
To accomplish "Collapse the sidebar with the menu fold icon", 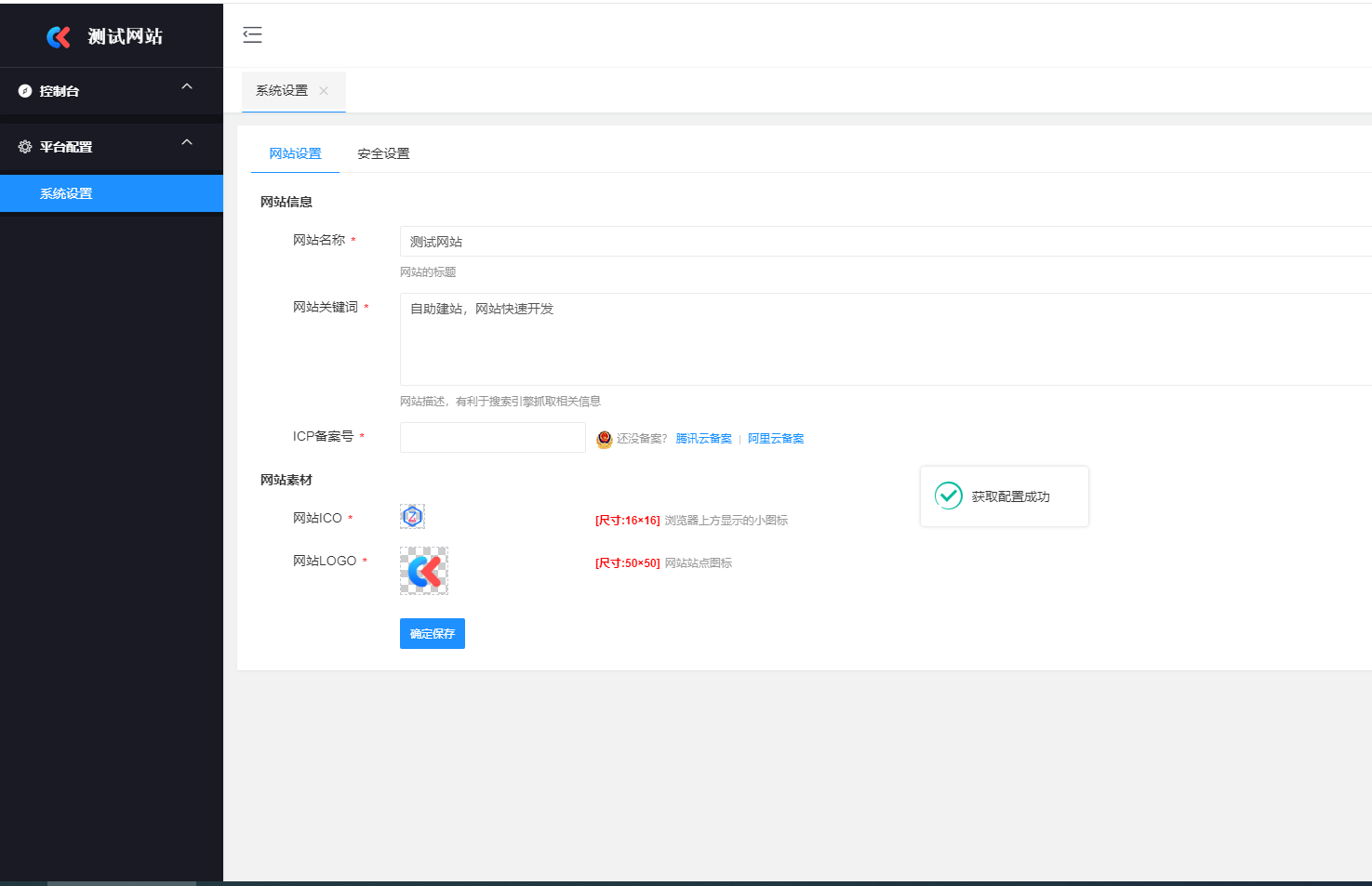I will 252,35.
